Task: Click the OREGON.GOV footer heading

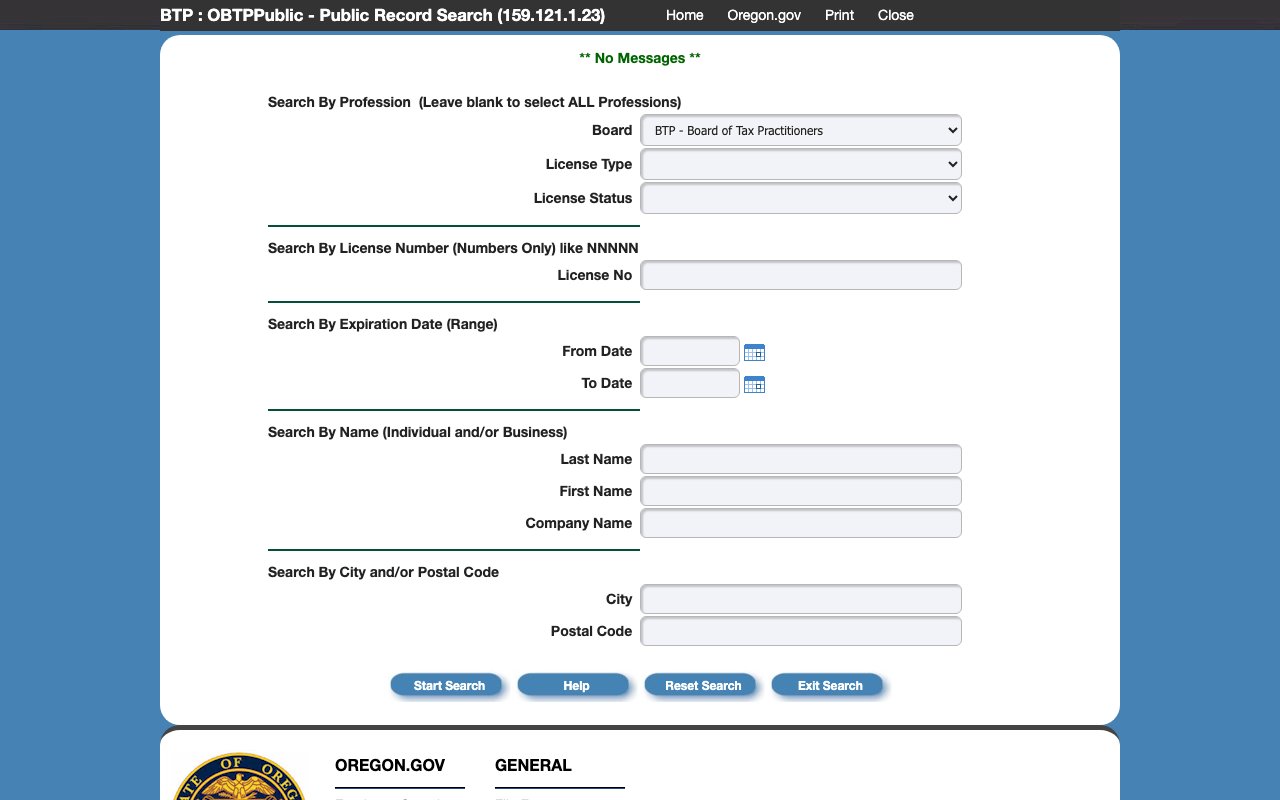Action: coord(390,765)
